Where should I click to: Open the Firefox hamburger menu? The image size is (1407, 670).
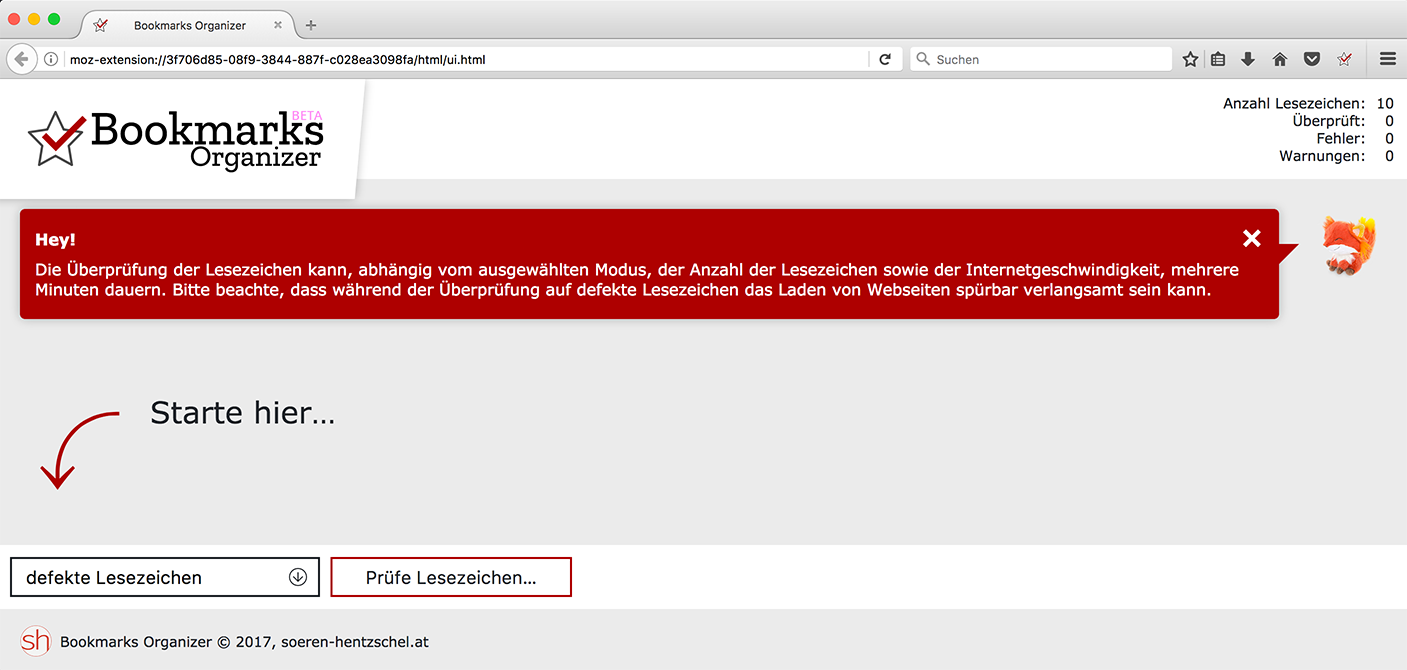(x=1388, y=60)
